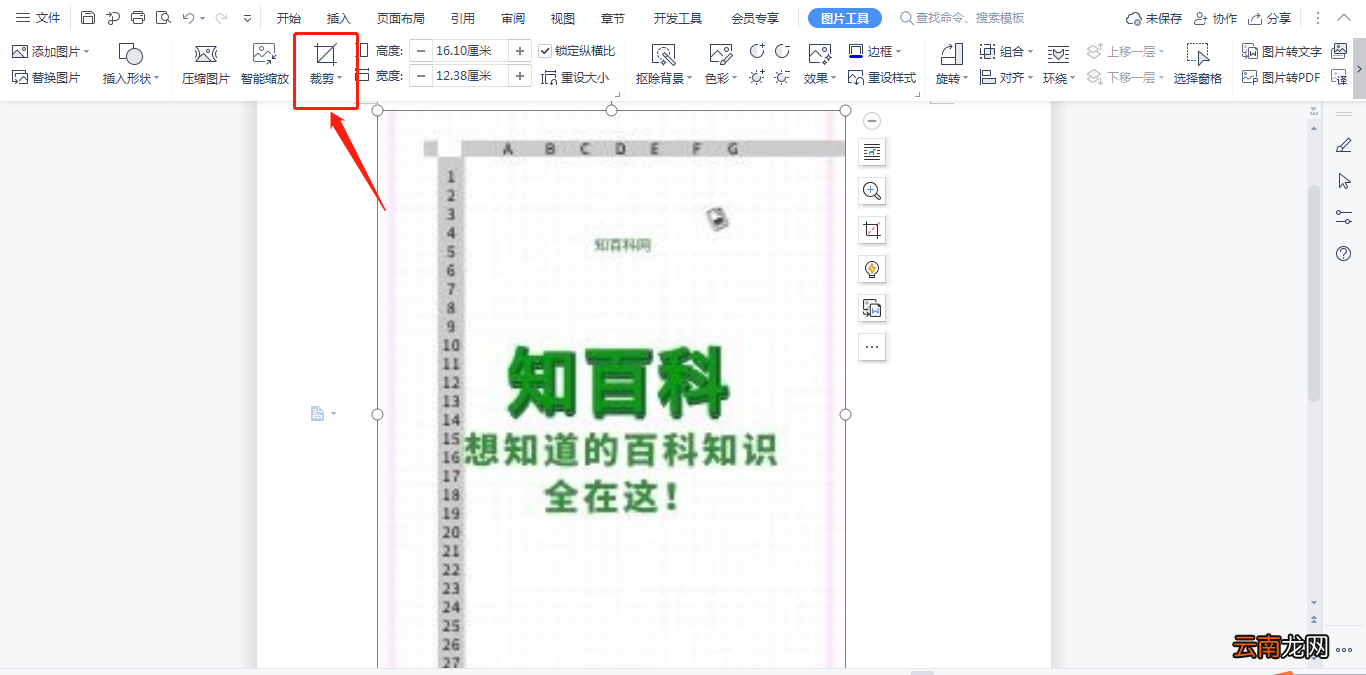Click the 高度 height value field

pyautogui.click(x=470, y=51)
